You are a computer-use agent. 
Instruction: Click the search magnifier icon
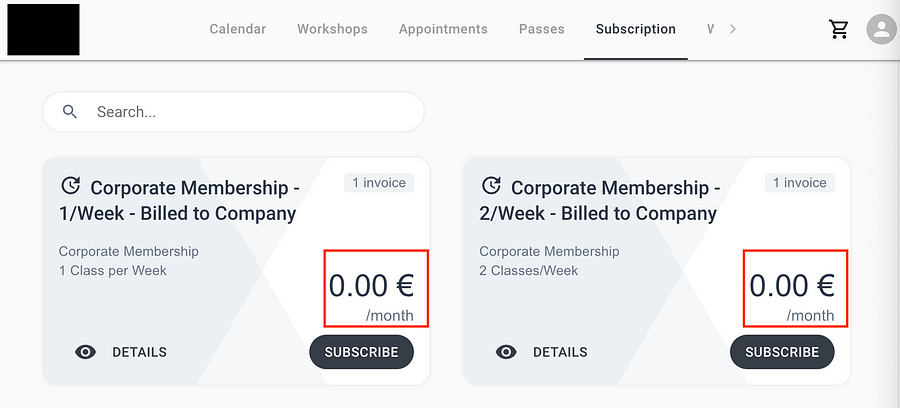click(x=70, y=112)
